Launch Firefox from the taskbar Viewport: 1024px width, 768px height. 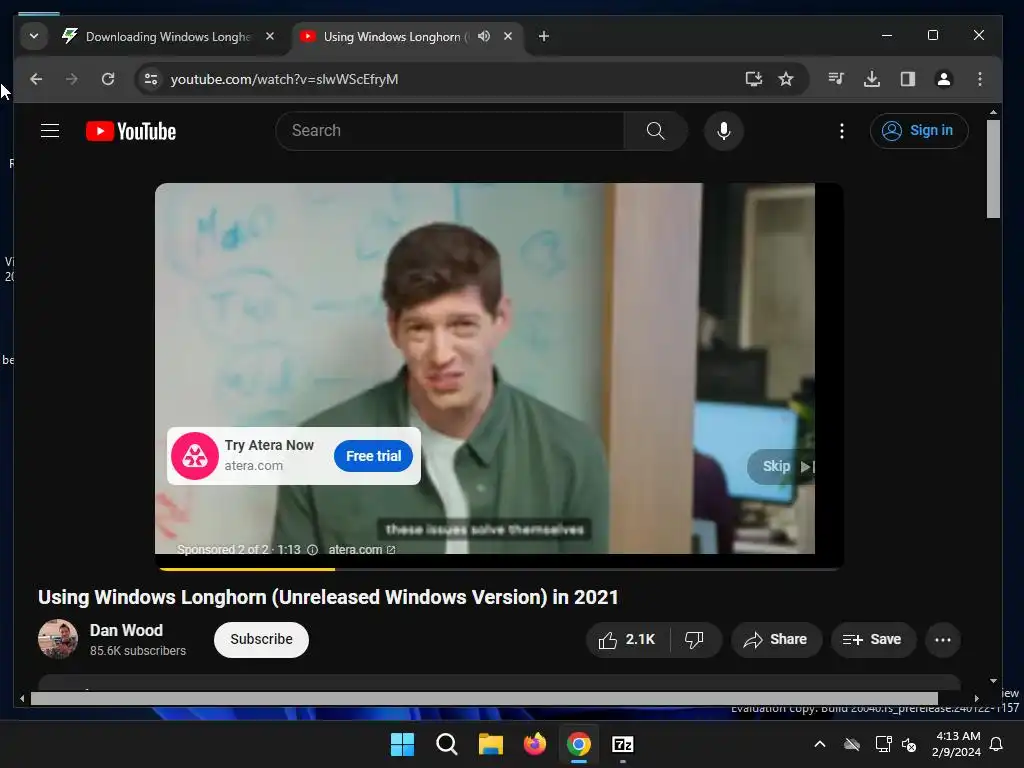point(535,744)
